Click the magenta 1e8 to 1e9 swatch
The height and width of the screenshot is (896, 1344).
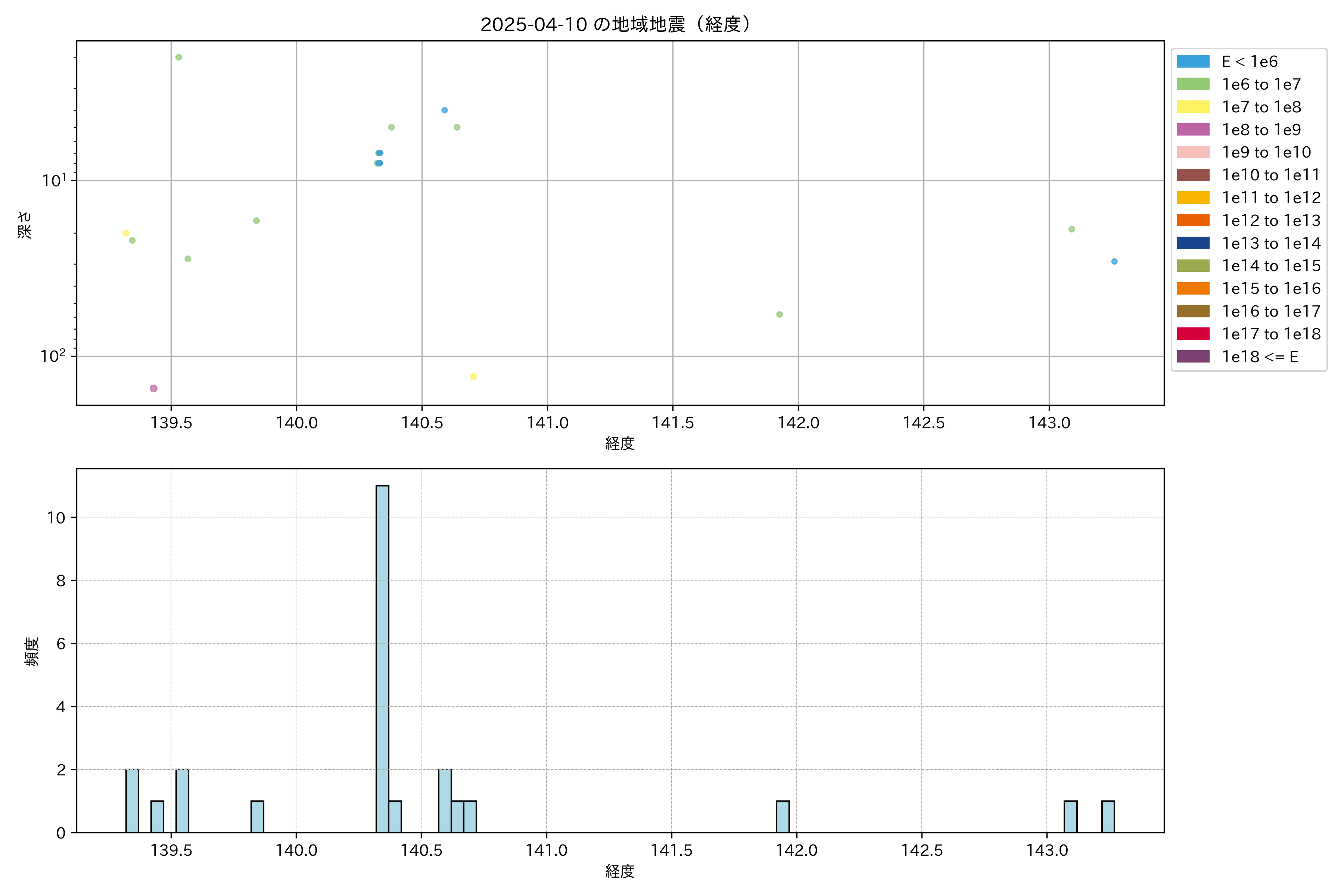click(1192, 130)
